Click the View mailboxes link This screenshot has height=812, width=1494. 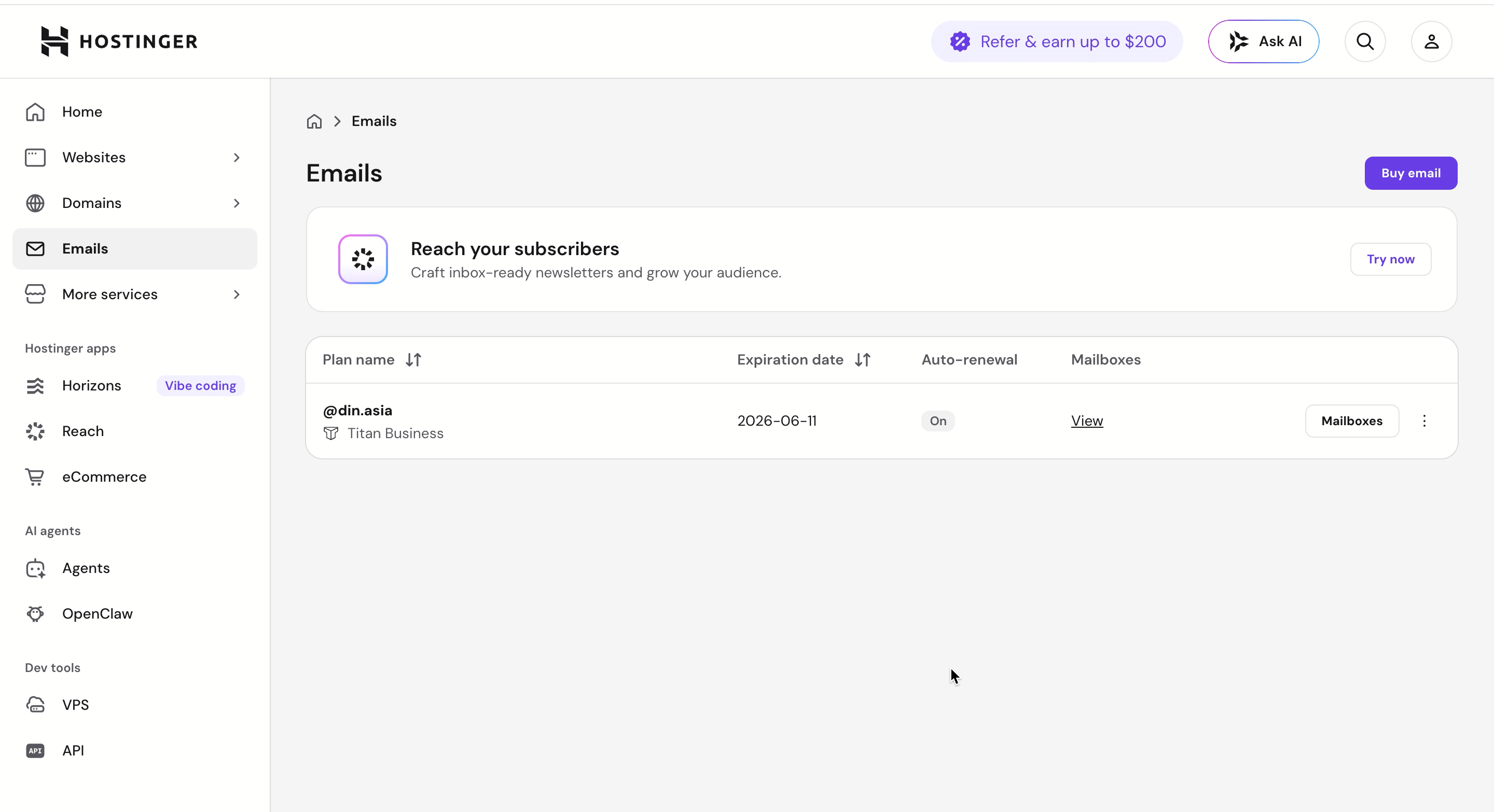tap(1087, 421)
